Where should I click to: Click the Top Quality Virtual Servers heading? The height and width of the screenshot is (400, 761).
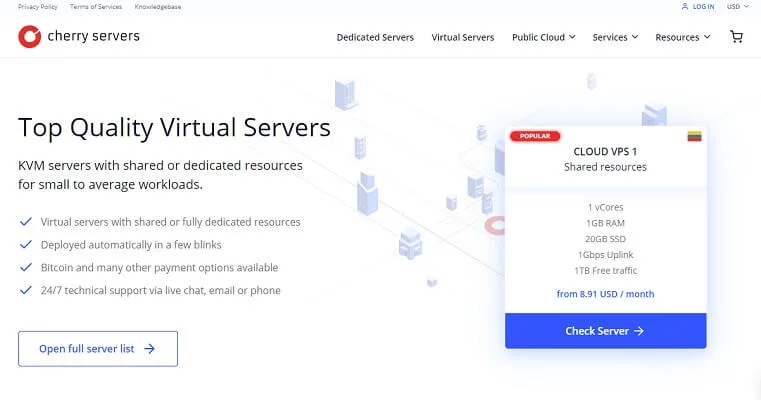[174, 128]
